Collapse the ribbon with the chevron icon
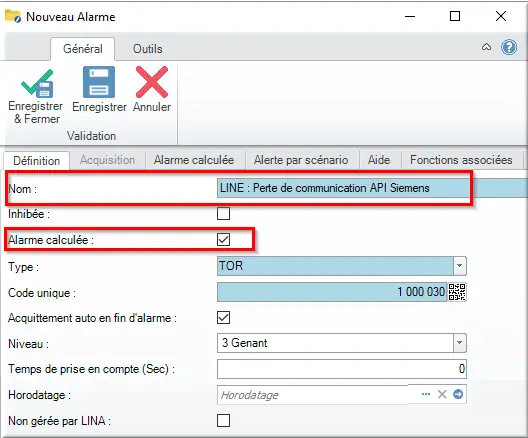Screen dimensions: 528x438 [x=486, y=47]
